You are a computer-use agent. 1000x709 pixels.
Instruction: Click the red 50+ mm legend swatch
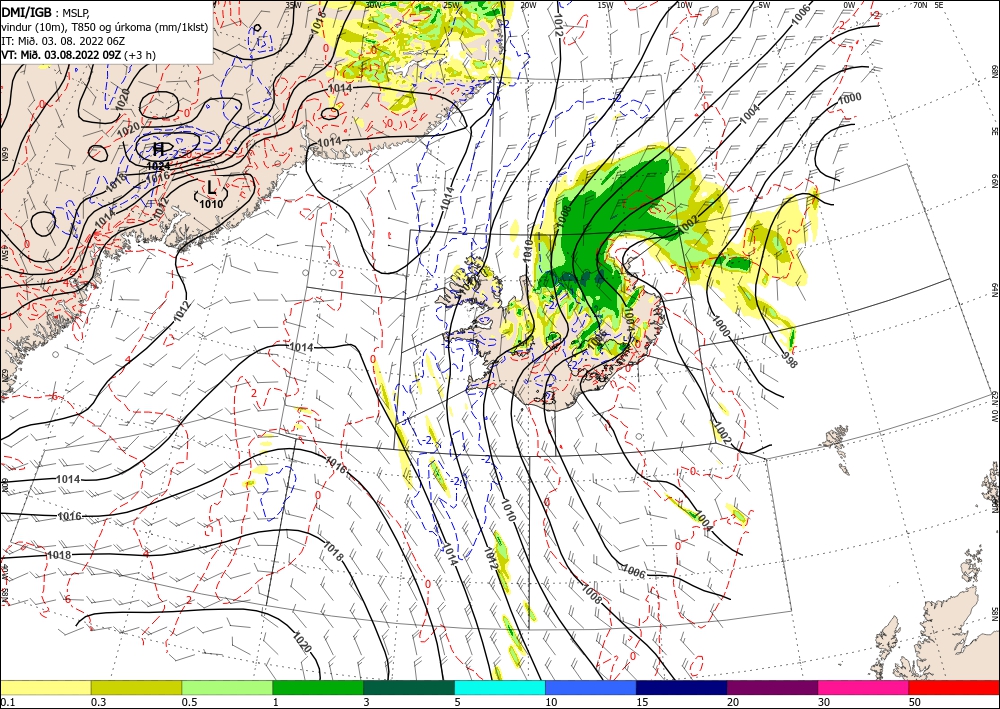(x=954, y=687)
